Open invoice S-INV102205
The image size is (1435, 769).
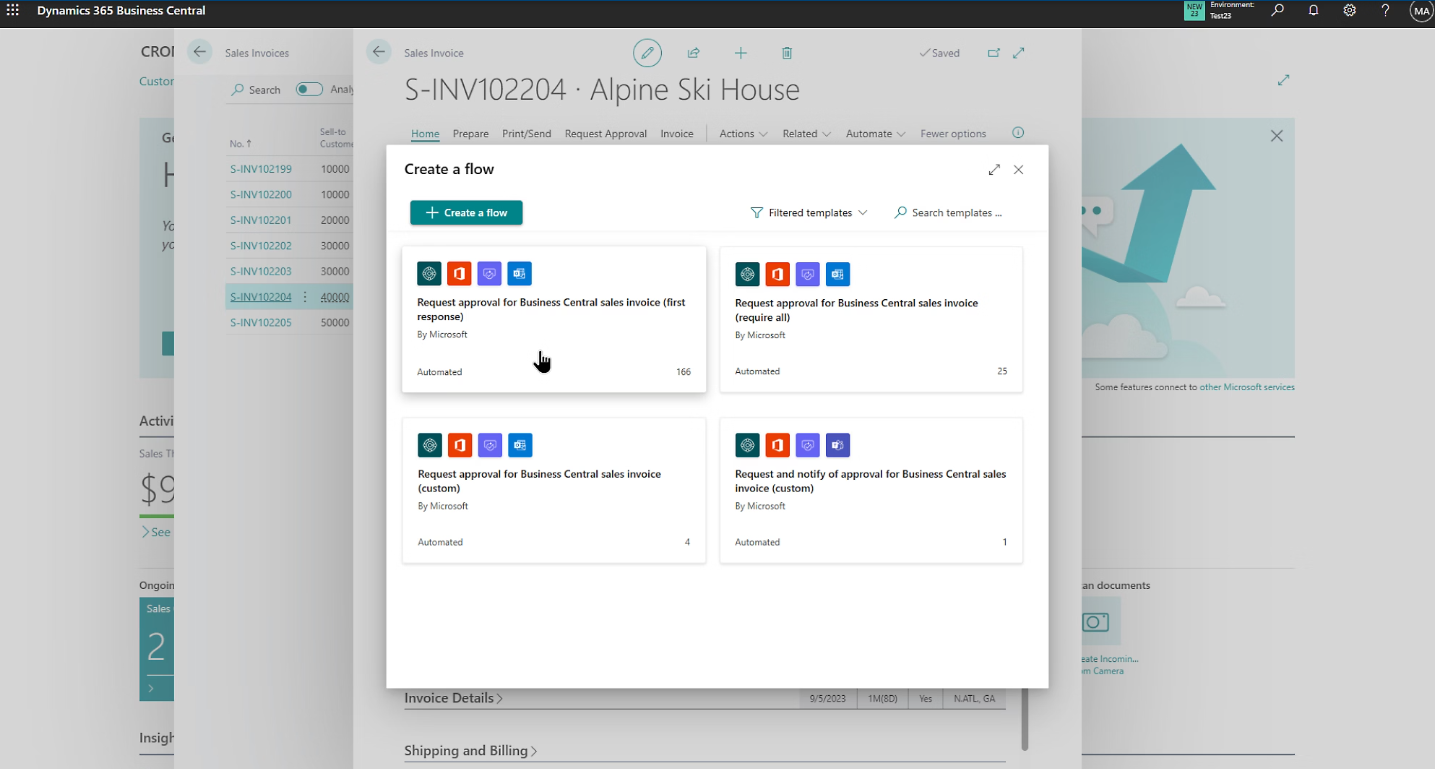[x=261, y=323]
